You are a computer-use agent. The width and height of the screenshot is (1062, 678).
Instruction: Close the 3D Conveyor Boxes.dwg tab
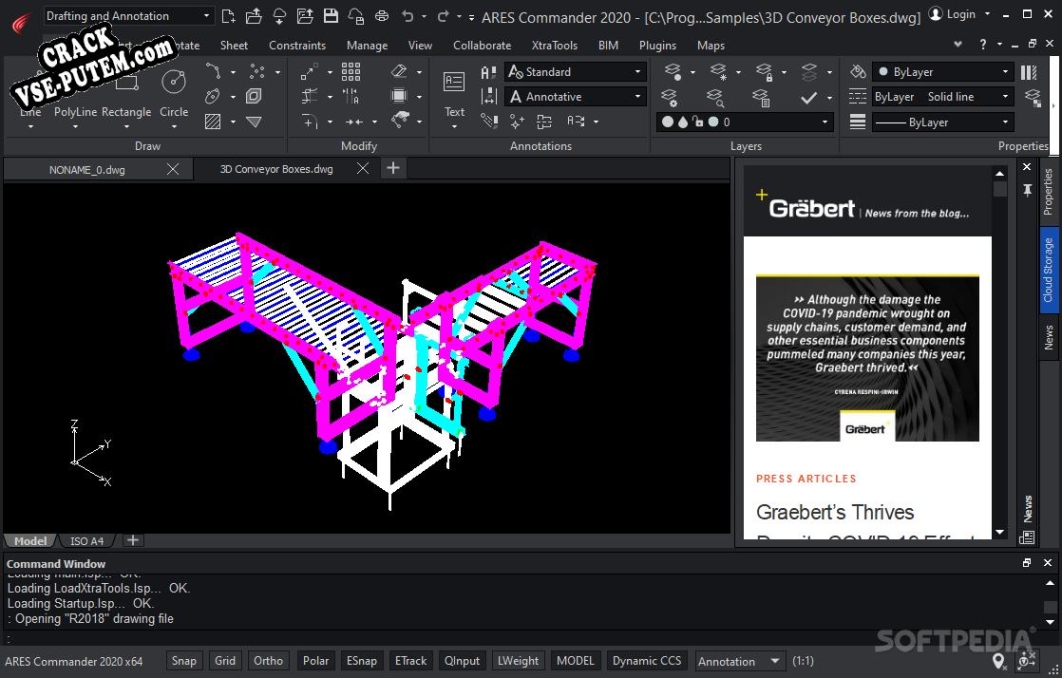(x=363, y=168)
